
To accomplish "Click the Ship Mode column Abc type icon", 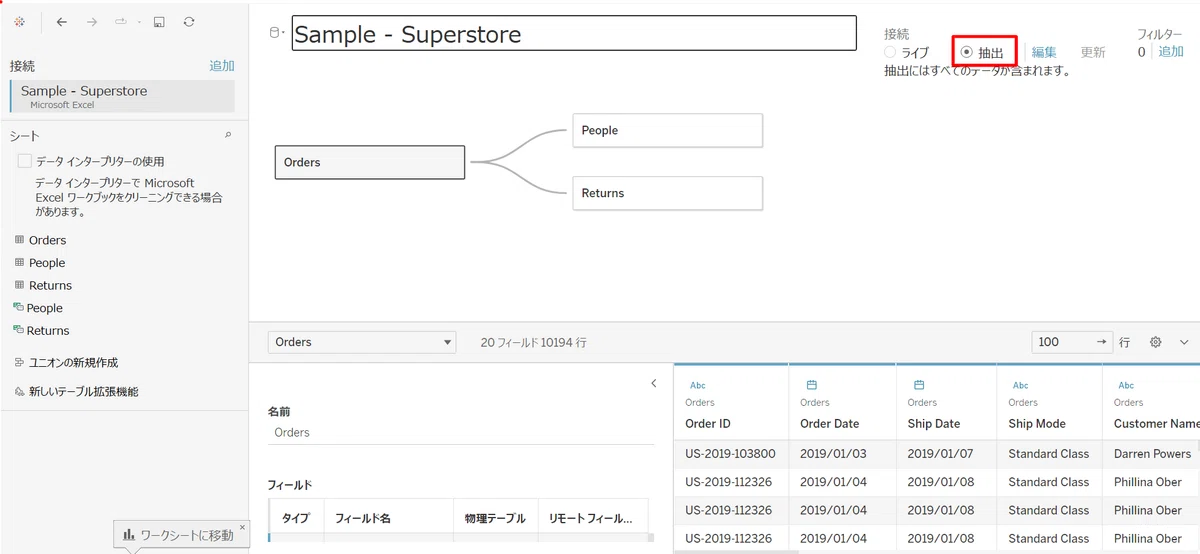I will (1021, 385).
